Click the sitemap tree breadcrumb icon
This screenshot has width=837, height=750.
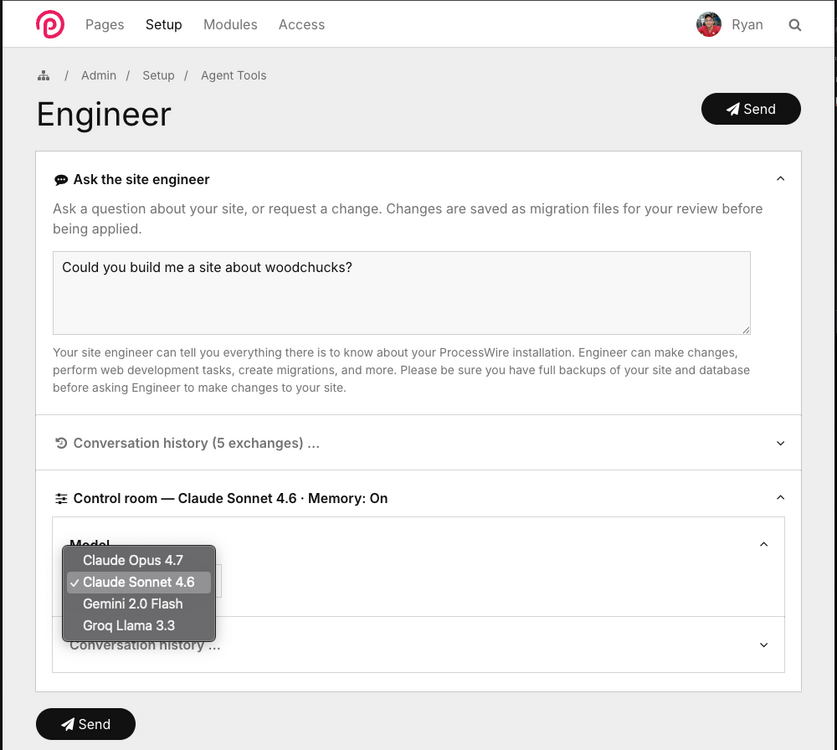pyautogui.click(x=44, y=76)
